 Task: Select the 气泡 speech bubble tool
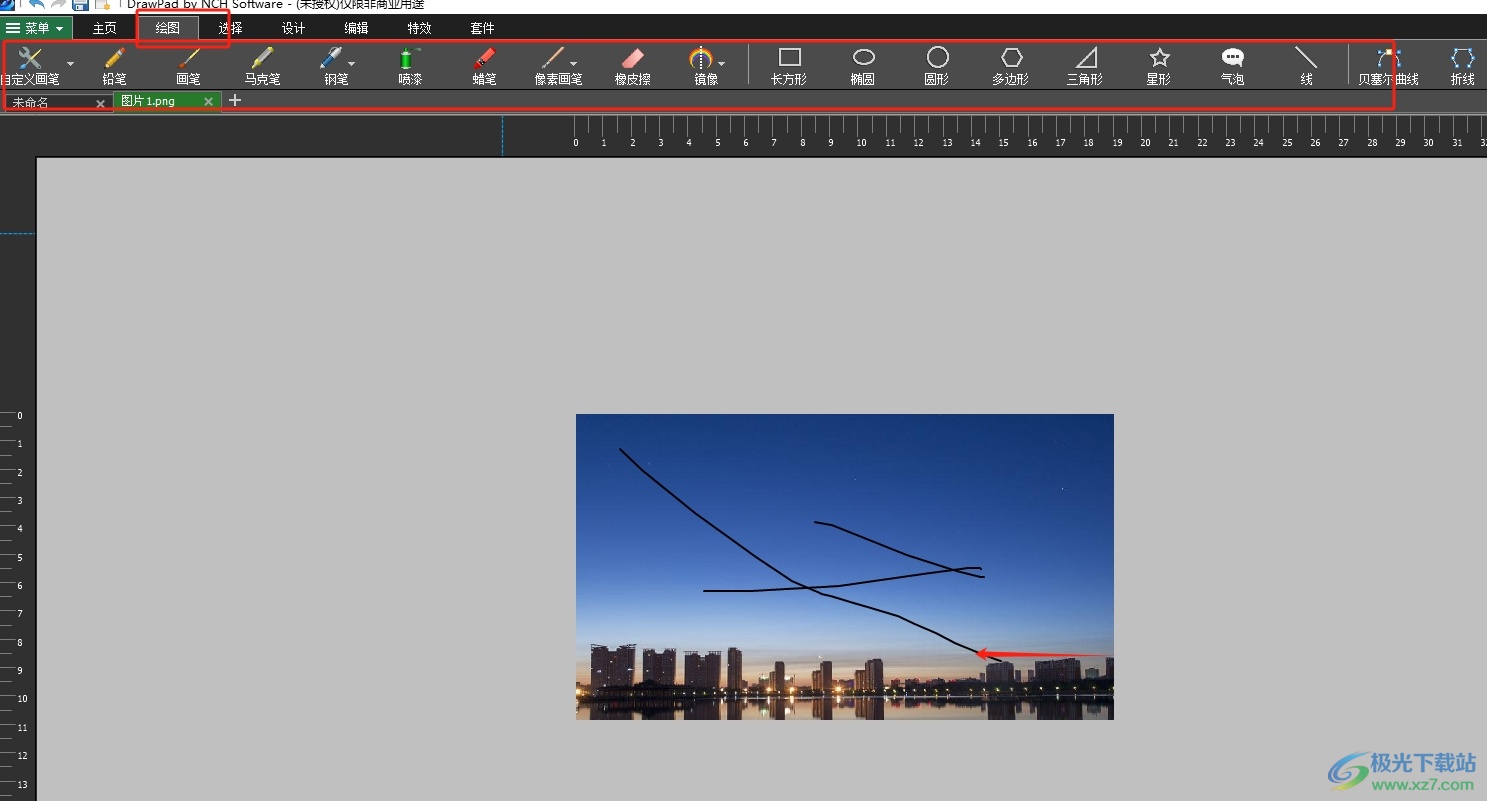point(1232,65)
